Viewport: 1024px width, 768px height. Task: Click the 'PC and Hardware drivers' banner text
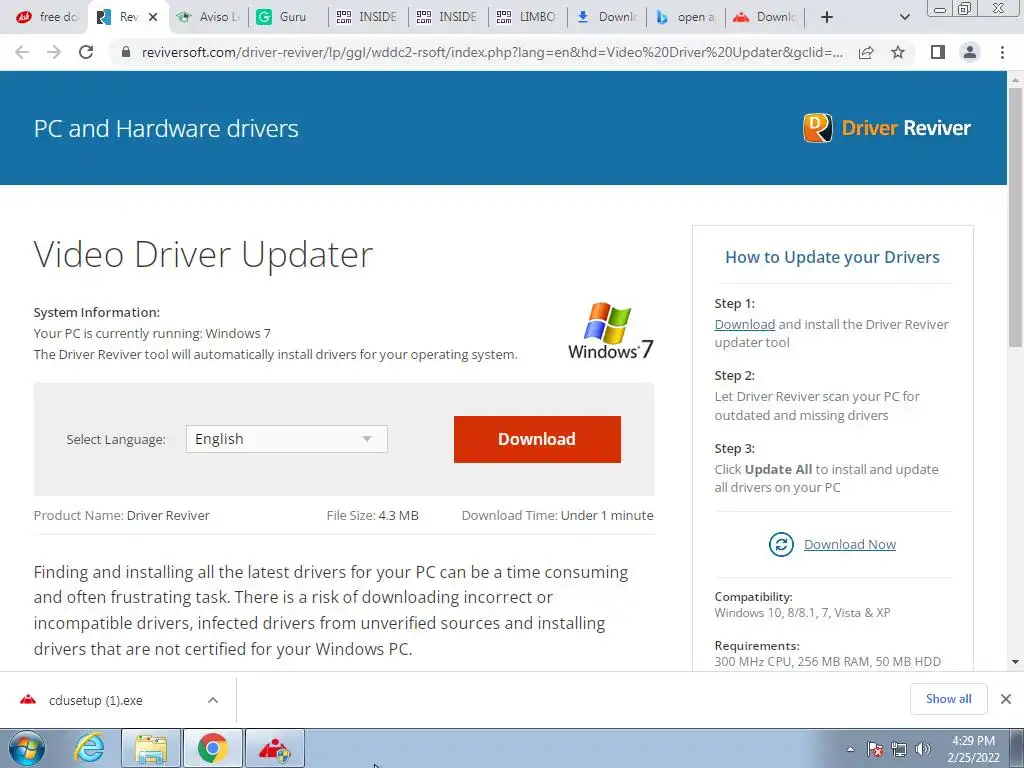coord(166,129)
